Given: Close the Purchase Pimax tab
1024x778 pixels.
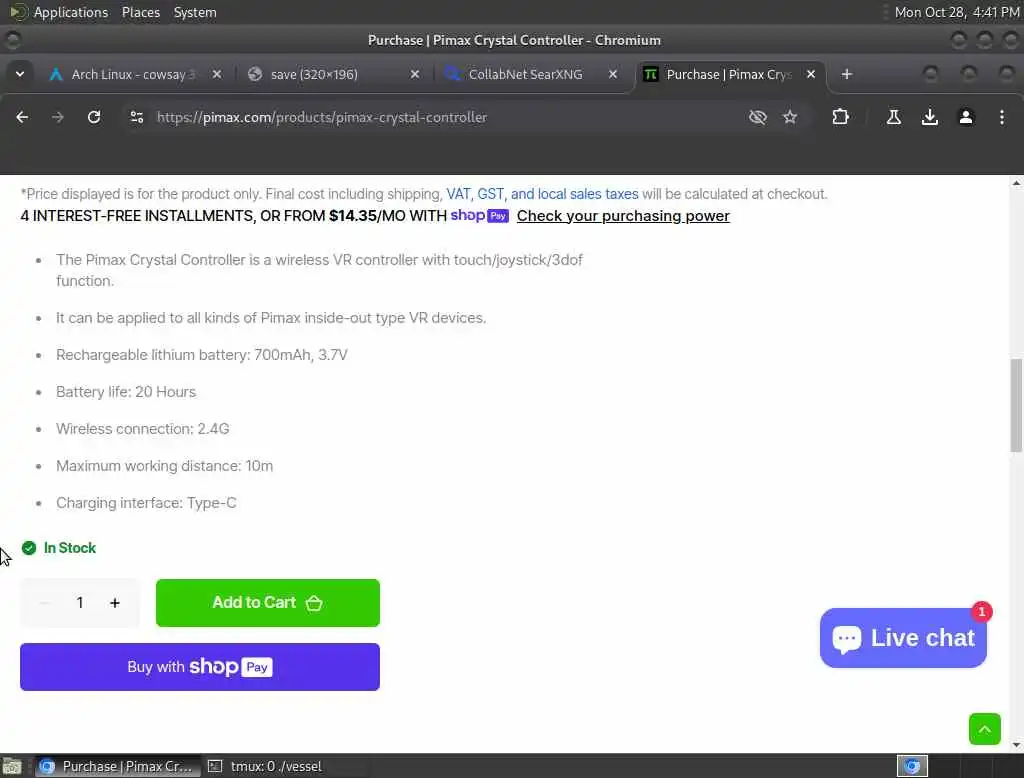Looking at the screenshot, I should (810, 74).
